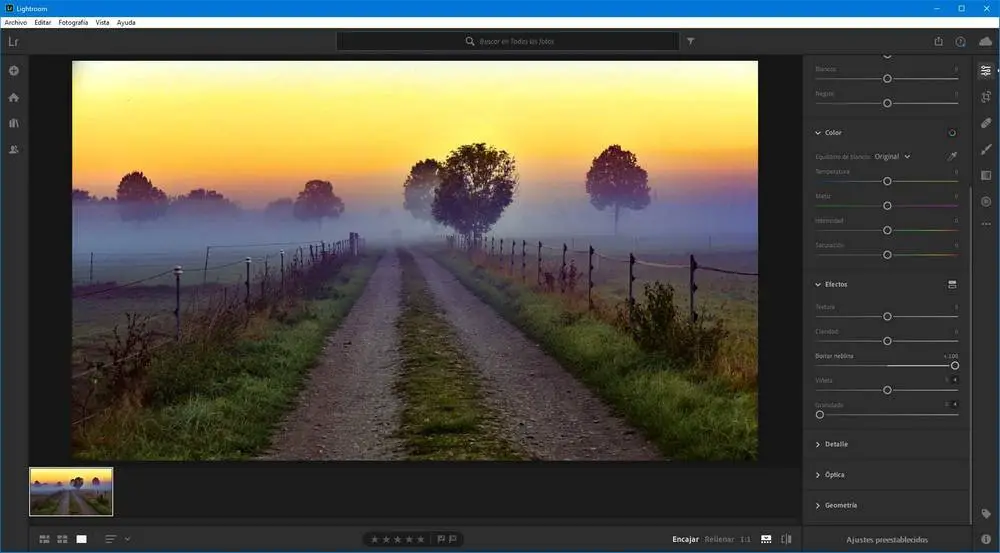Open the Vista menu
Image resolution: width=1000 pixels, height=553 pixels.
tap(103, 22)
